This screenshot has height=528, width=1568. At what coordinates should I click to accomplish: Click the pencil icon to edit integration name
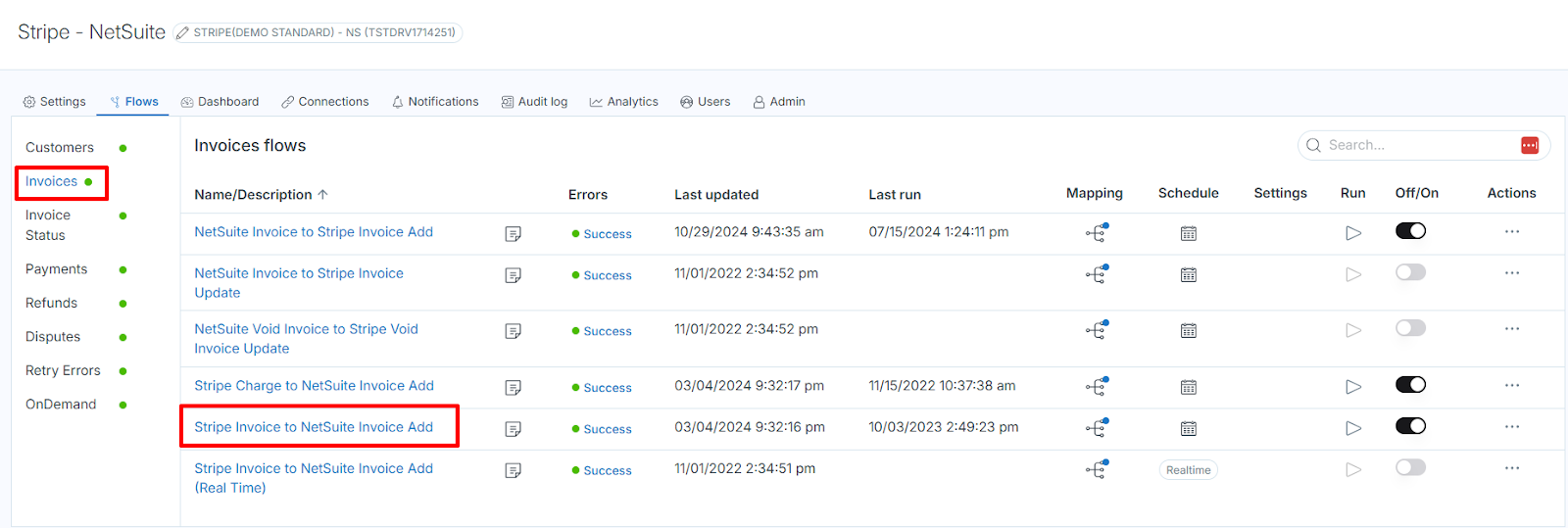182,33
